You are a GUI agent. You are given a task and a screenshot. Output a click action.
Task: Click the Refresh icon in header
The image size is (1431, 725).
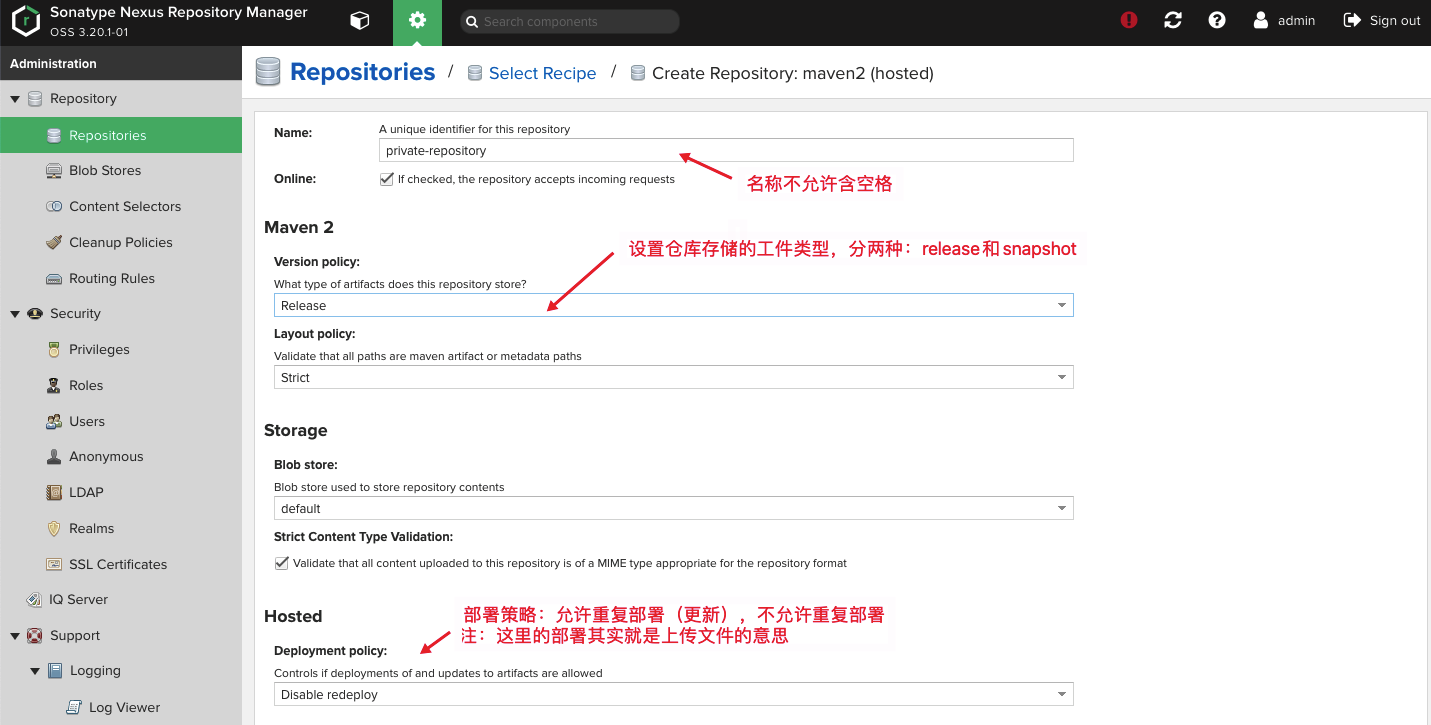tap(1173, 20)
